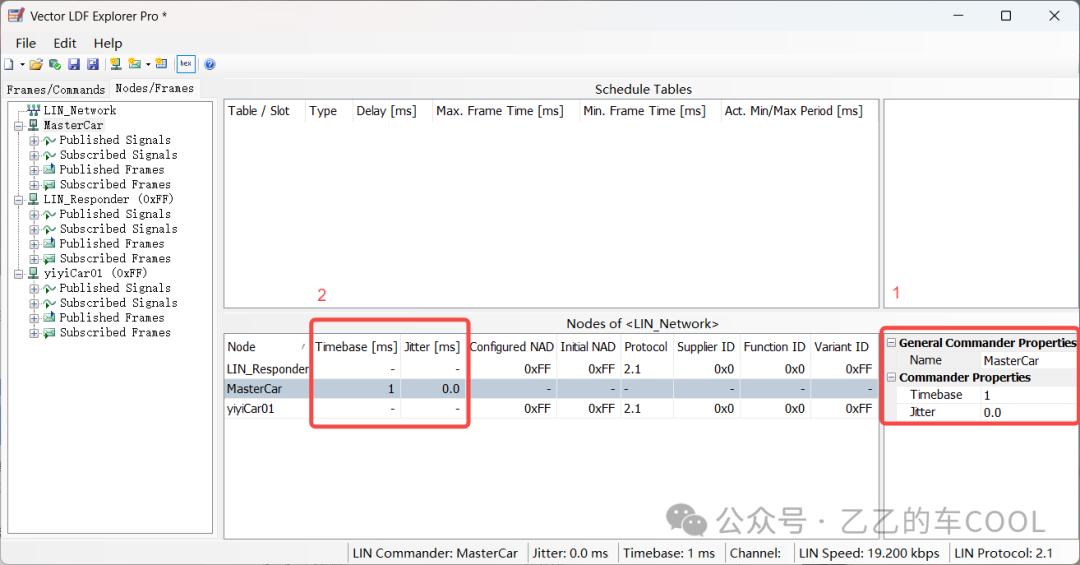Collapse General Commander Properties section
This screenshot has height=565, width=1080.
(891, 342)
